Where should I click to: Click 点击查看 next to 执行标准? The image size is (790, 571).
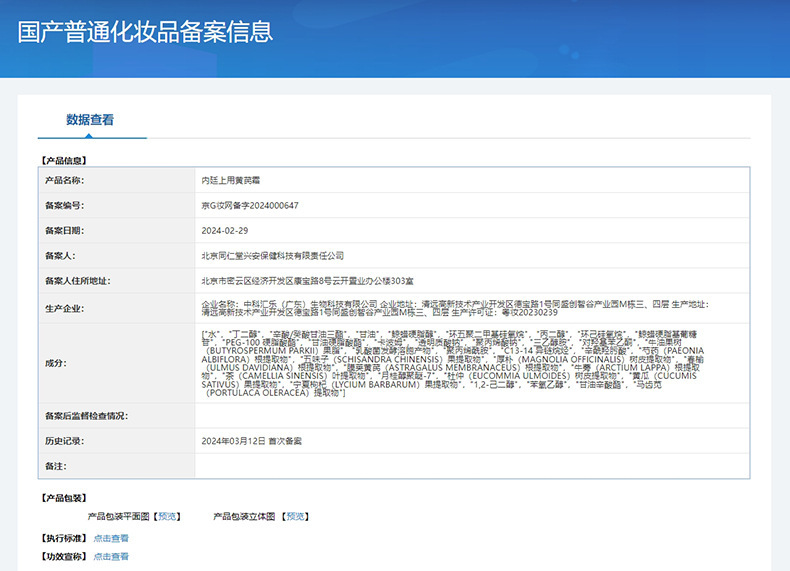111,538
